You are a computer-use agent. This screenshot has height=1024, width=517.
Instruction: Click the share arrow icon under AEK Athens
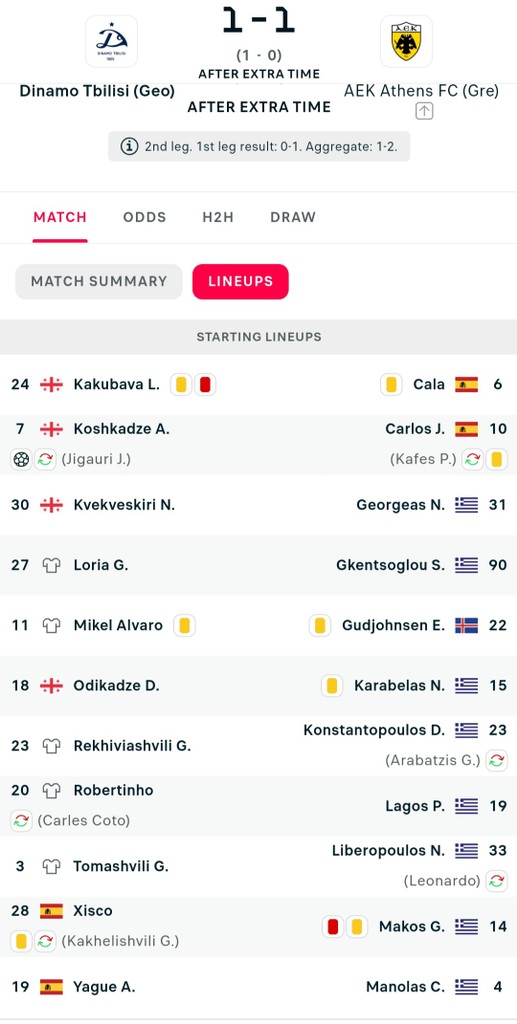[424, 111]
